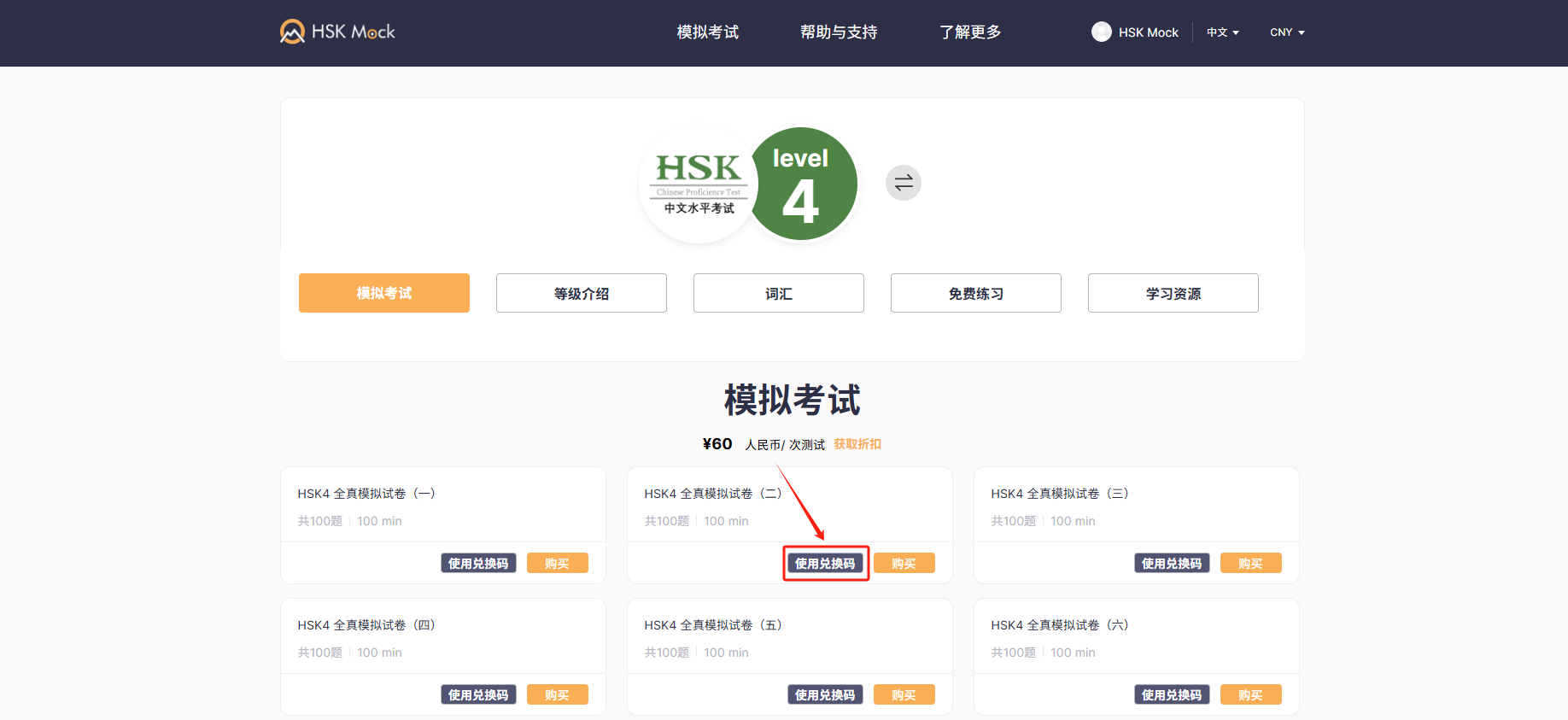The width and height of the screenshot is (1568, 720).
Task: Click the green level 4 badge
Action: coord(801,184)
